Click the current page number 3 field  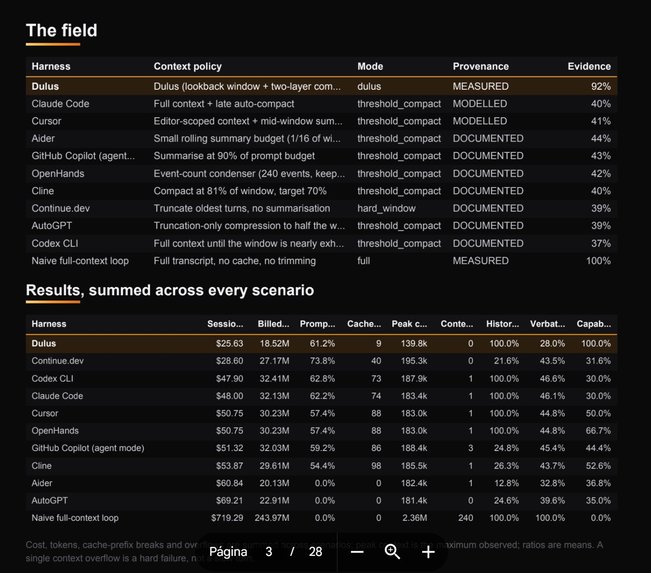point(269,551)
